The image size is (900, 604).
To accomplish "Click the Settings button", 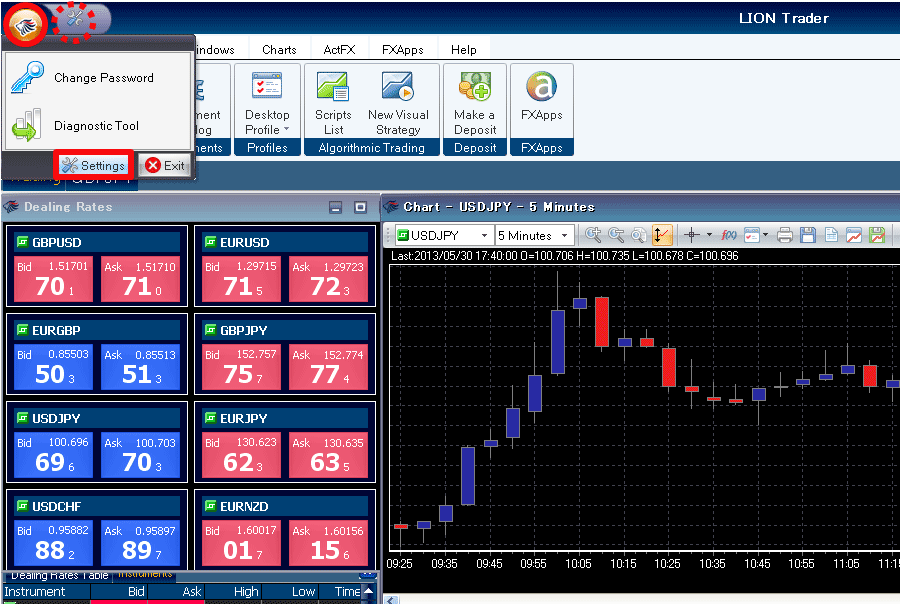I will click(94, 165).
